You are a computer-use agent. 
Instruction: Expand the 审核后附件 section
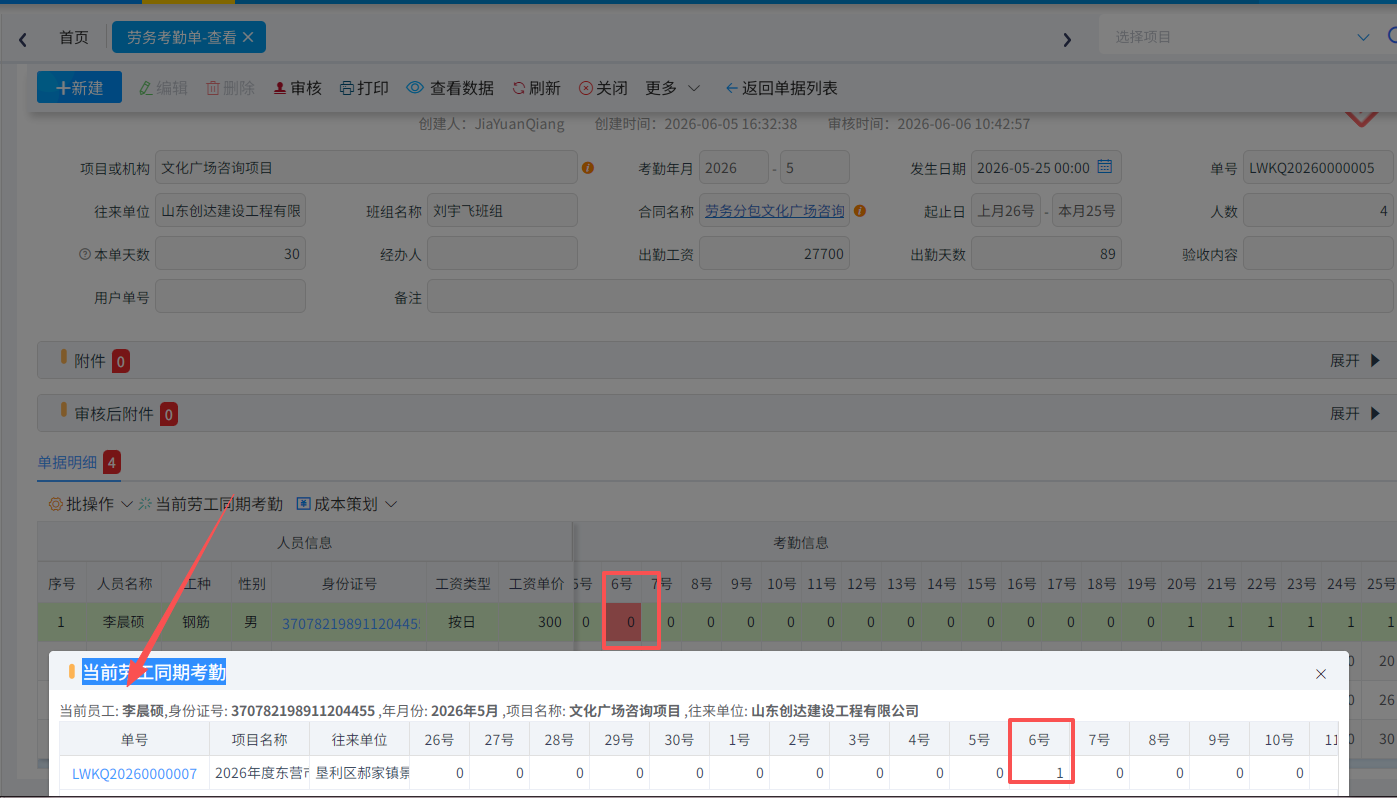click(1354, 413)
